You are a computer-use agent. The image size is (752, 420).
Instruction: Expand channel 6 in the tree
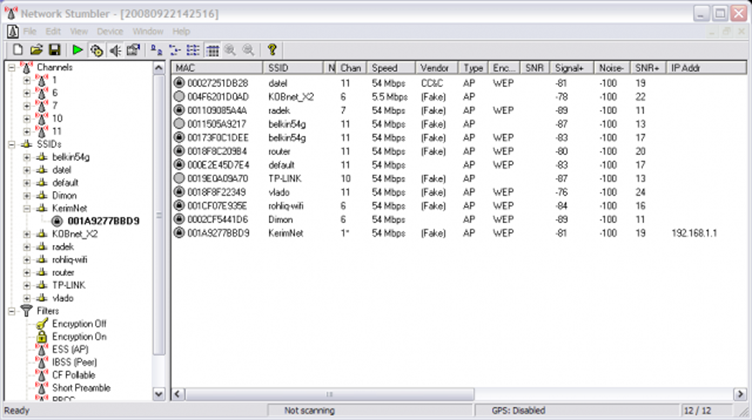coord(27,93)
